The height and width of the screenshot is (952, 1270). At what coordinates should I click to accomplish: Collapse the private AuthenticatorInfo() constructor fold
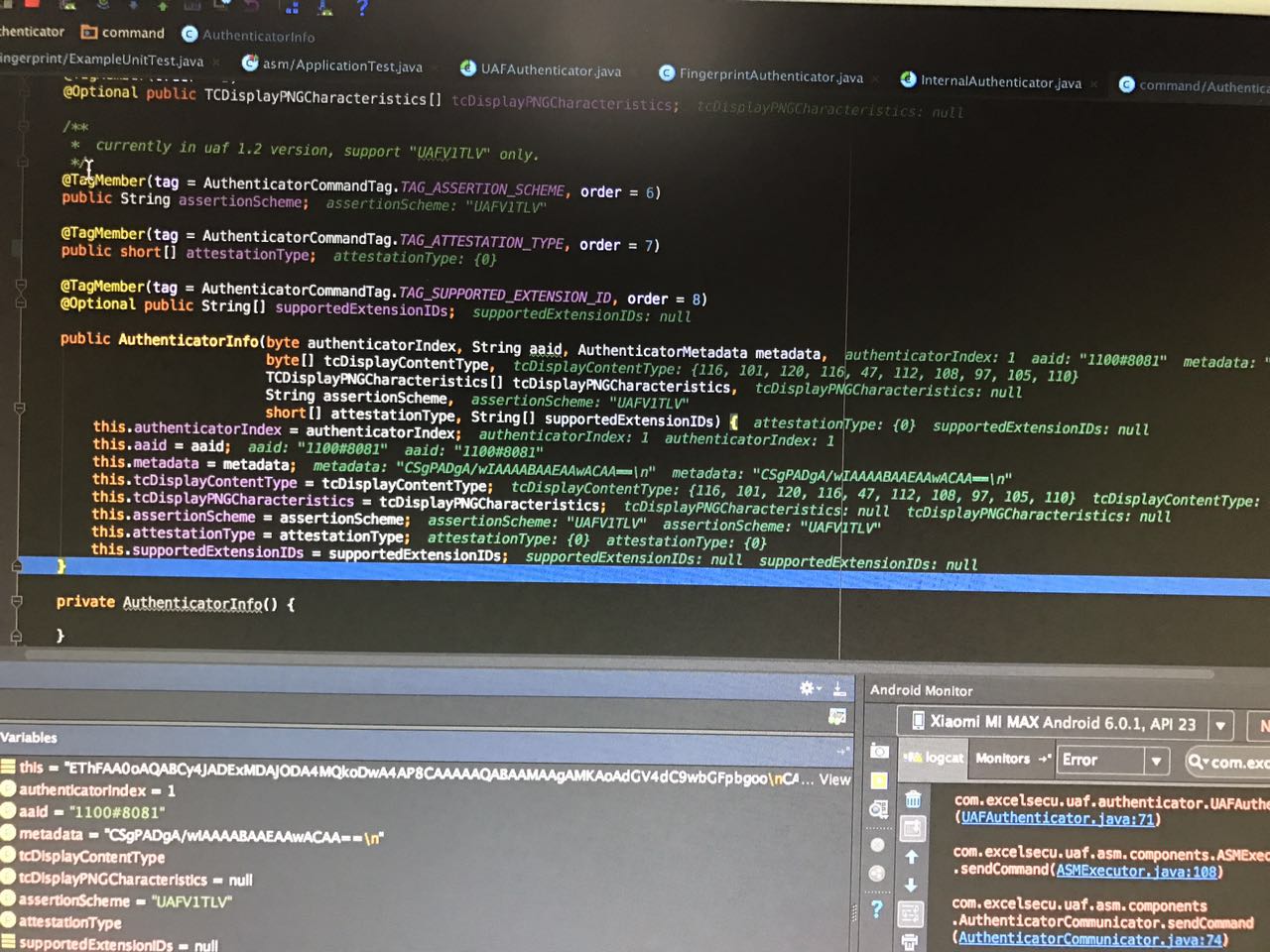pyautogui.click(x=17, y=601)
